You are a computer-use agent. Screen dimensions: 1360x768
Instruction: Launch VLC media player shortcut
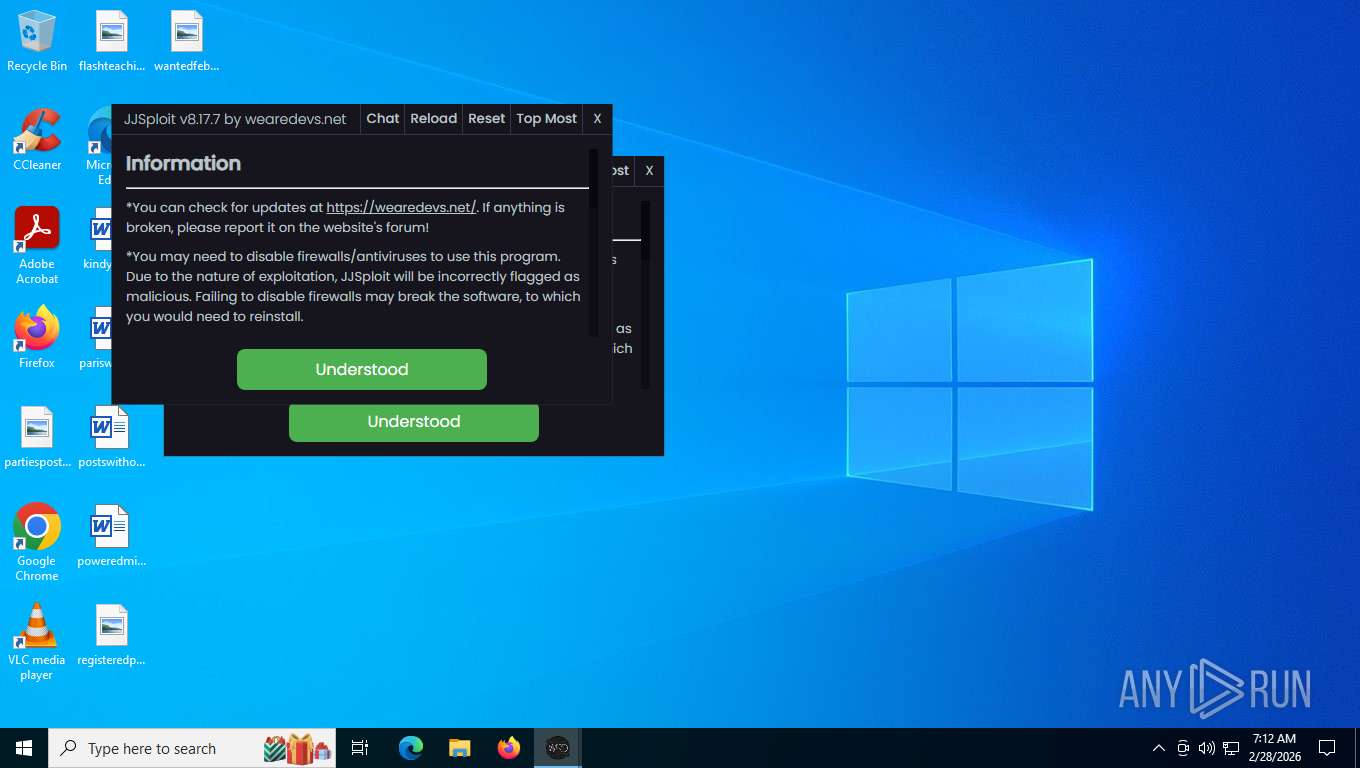(x=37, y=642)
